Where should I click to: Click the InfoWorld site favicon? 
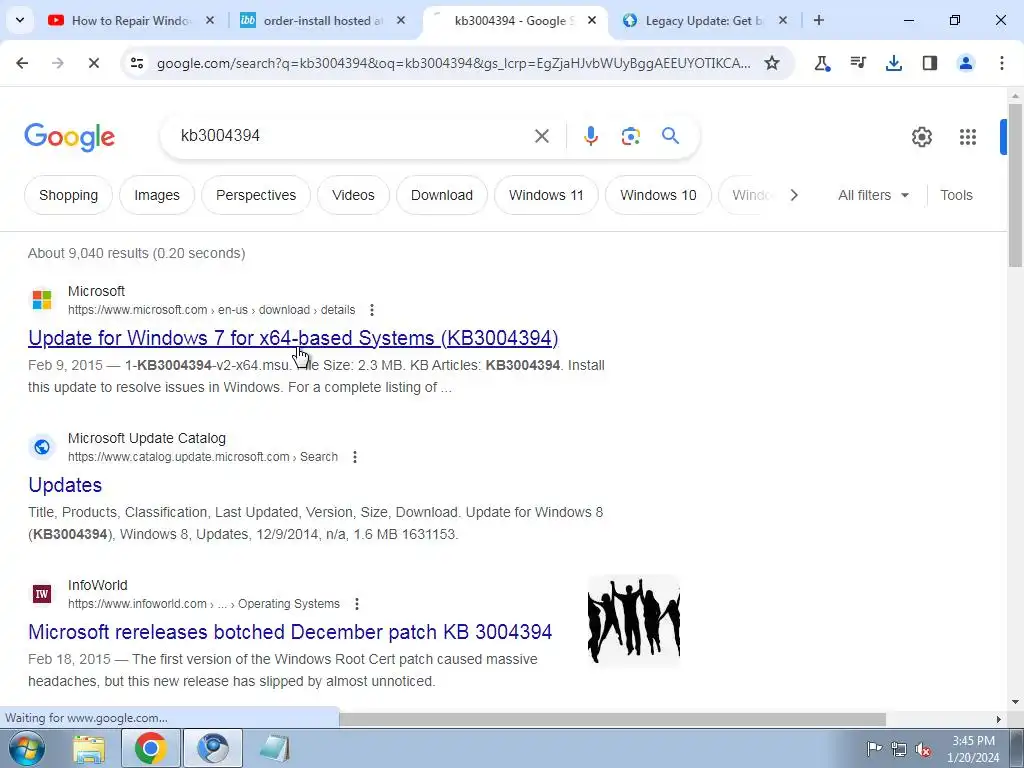[42, 594]
